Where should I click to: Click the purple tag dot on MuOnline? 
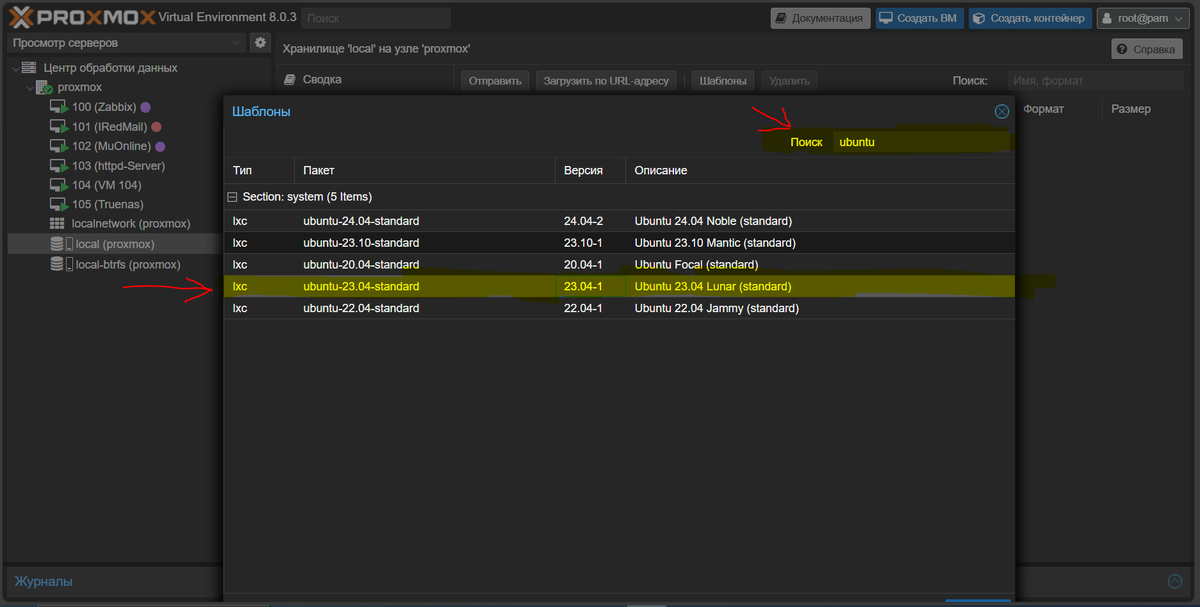[x=159, y=147]
